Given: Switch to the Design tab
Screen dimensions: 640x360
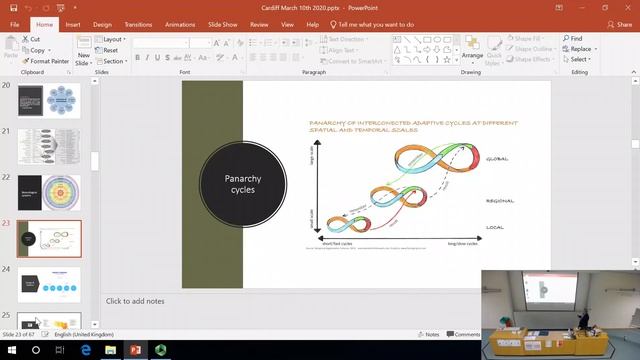Looking at the screenshot, I should [x=102, y=24].
